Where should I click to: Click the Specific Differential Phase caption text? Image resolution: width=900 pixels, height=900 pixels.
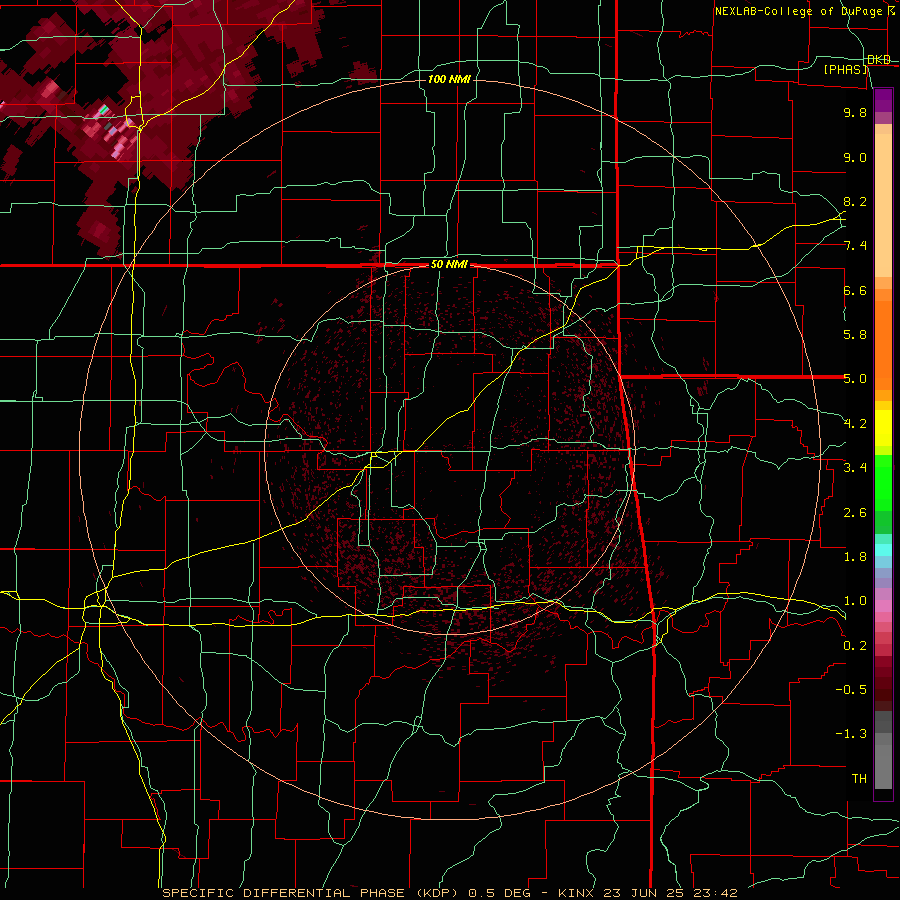[449, 893]
